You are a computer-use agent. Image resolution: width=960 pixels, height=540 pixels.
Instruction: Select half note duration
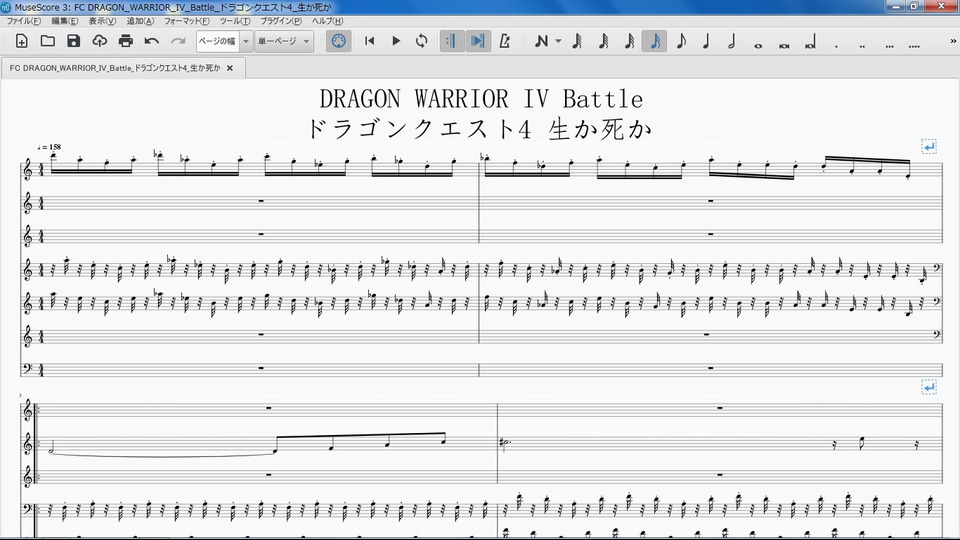pos(732,41)
